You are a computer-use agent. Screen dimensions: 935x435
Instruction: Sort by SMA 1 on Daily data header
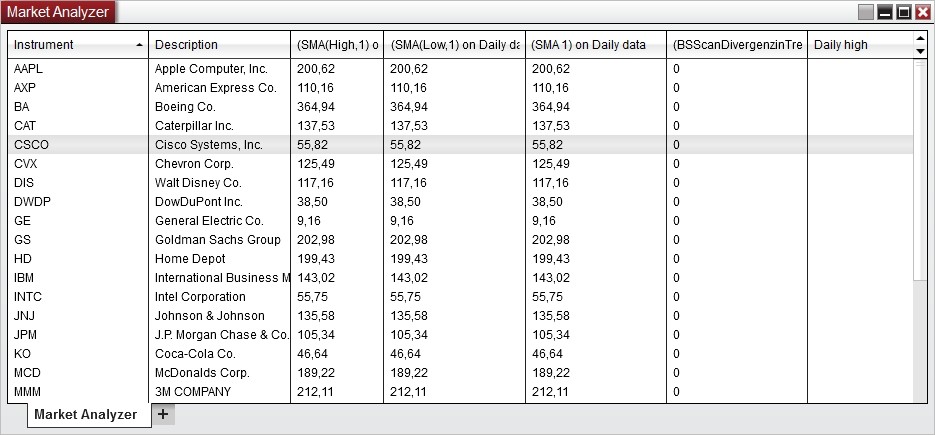point(596,45)
